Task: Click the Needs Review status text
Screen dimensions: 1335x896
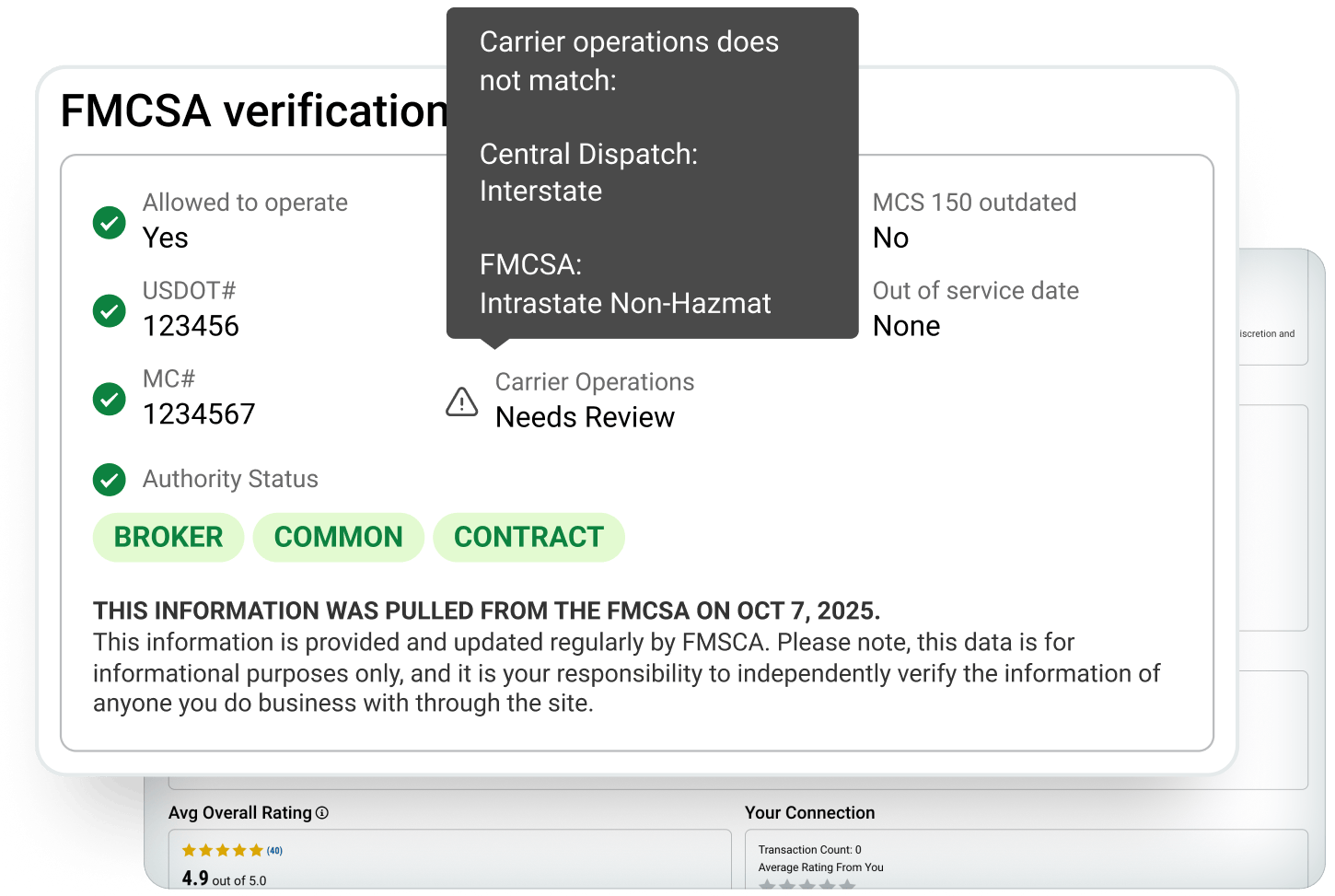Action: [585, 417]
